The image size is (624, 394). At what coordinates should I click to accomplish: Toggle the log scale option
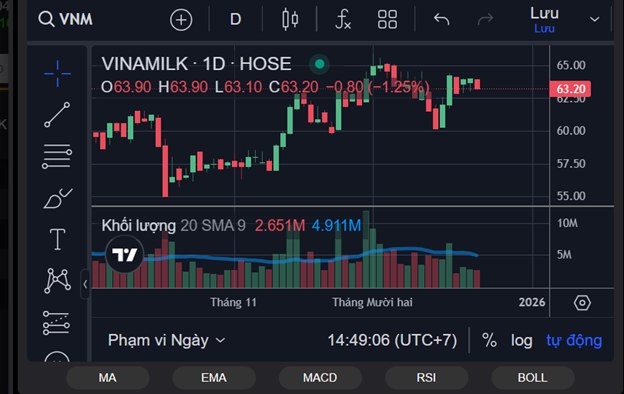pyautogui.click(x=521, y=340)
